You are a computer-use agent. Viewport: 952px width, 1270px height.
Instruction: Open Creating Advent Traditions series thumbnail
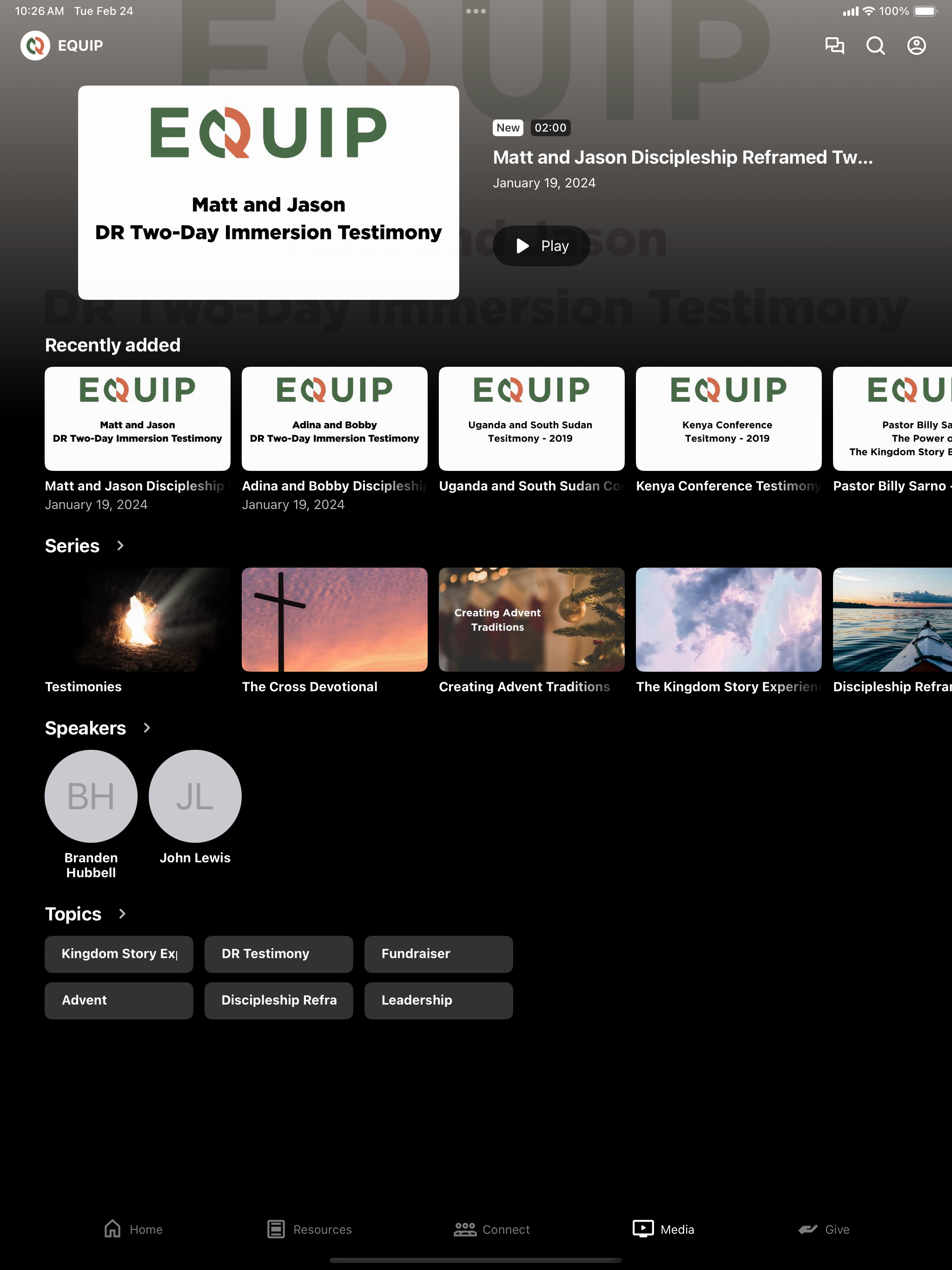click(x=532, y=620)
